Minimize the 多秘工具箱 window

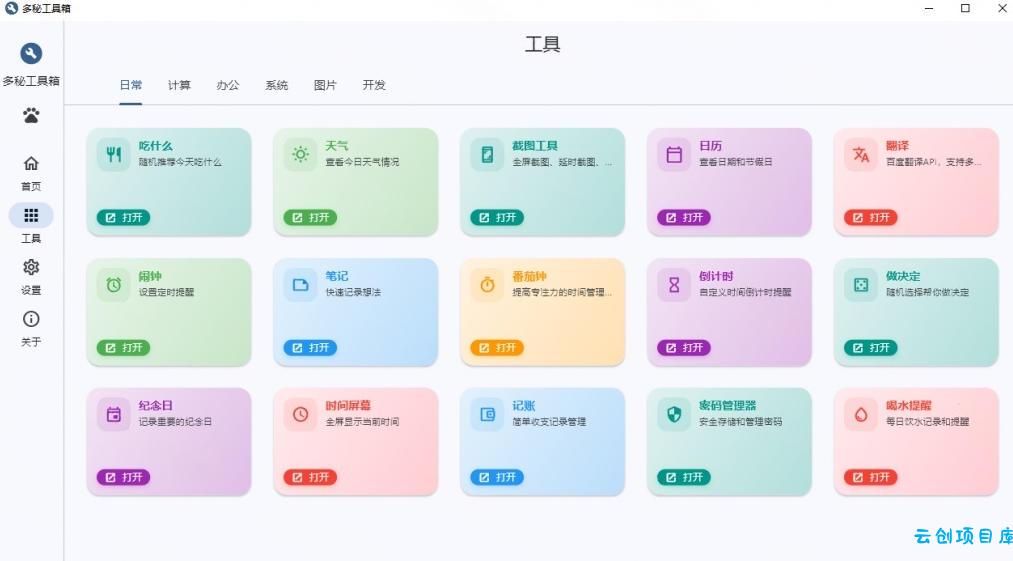[x=929, y=8]
